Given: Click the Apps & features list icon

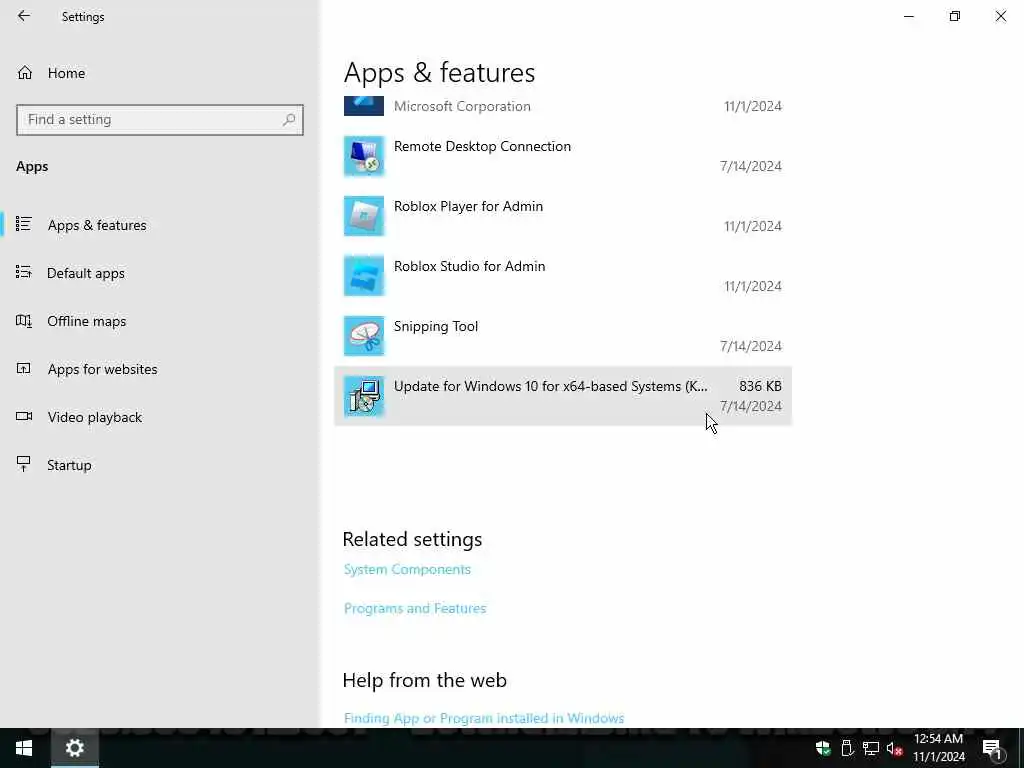Looking at the screenshot, I should coord(24,224).
